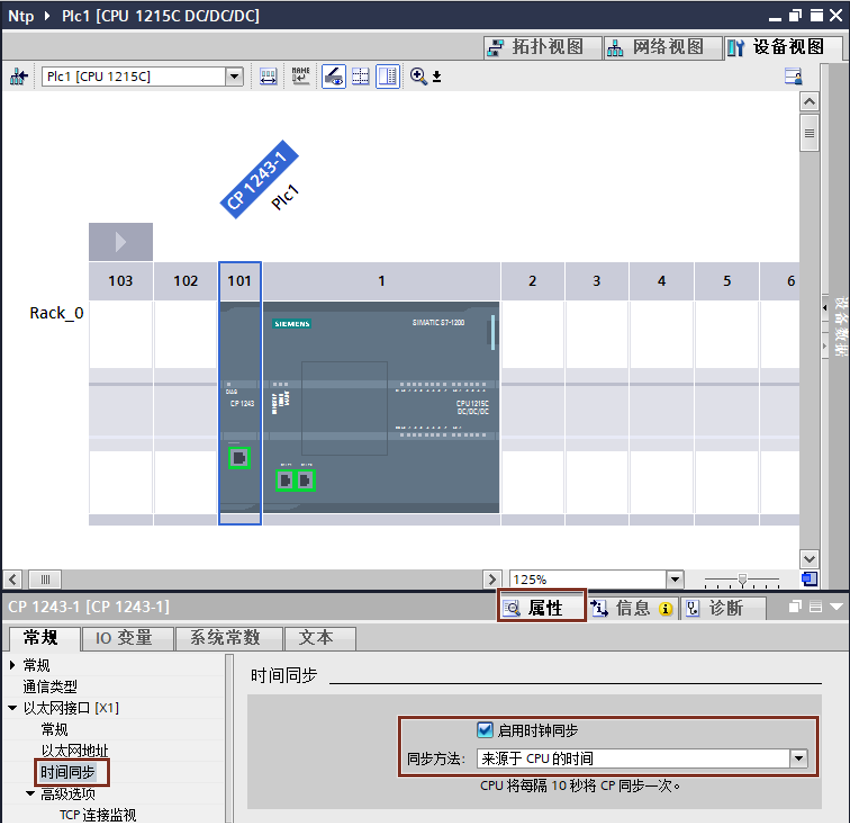Screen dimensions: 851x823
Task: Open the 属性 properties tab
Action: [542, 607]
